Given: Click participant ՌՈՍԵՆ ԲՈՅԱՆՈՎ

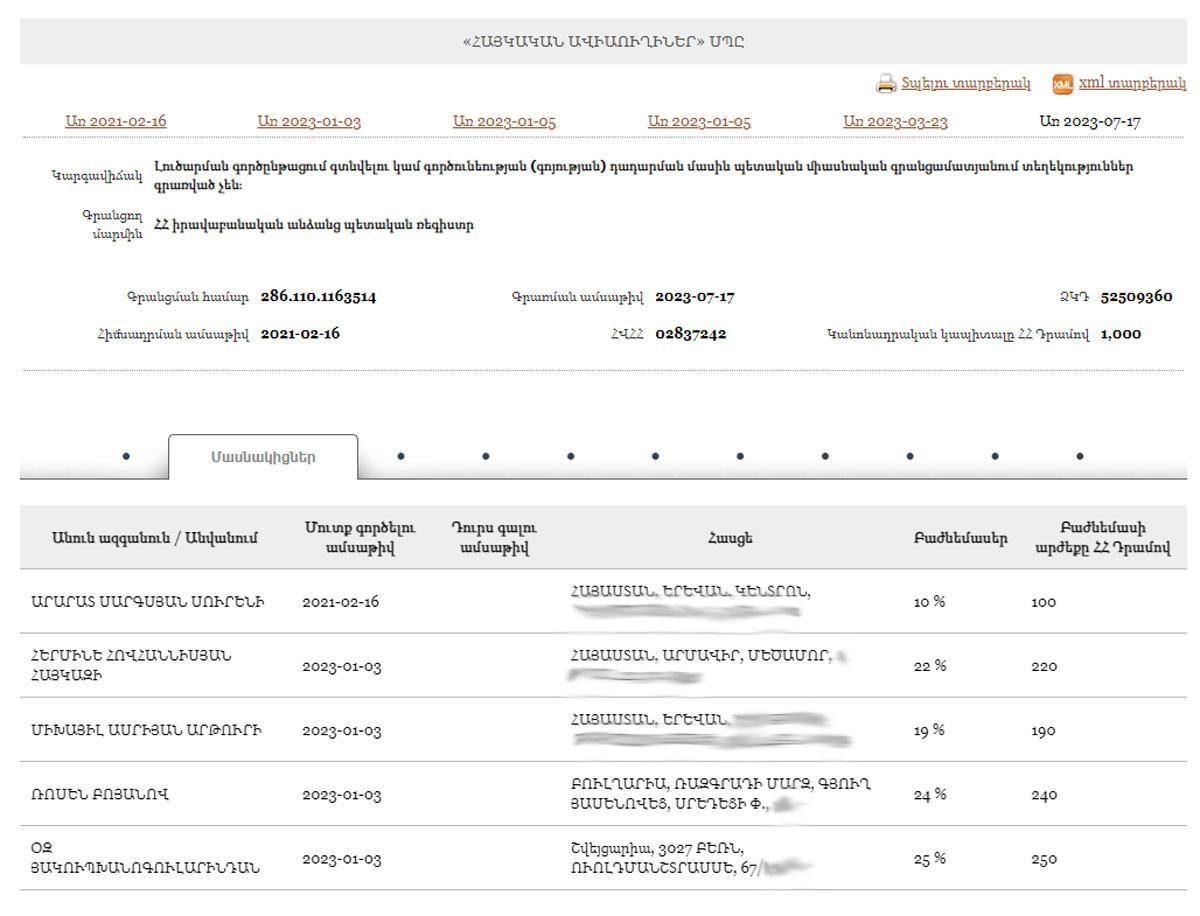Looking at the screenshot, I should [100, 795].
